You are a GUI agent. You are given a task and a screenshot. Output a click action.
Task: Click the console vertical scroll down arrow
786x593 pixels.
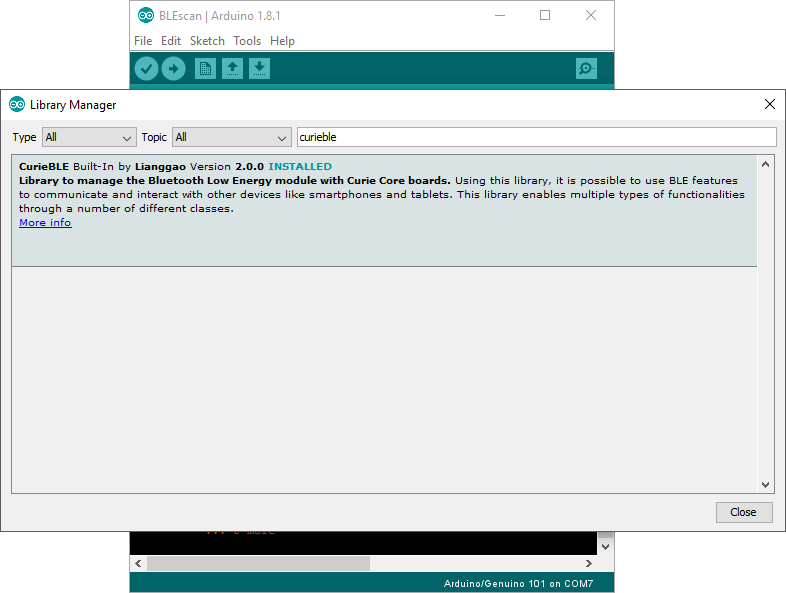(x=606, y=546)
